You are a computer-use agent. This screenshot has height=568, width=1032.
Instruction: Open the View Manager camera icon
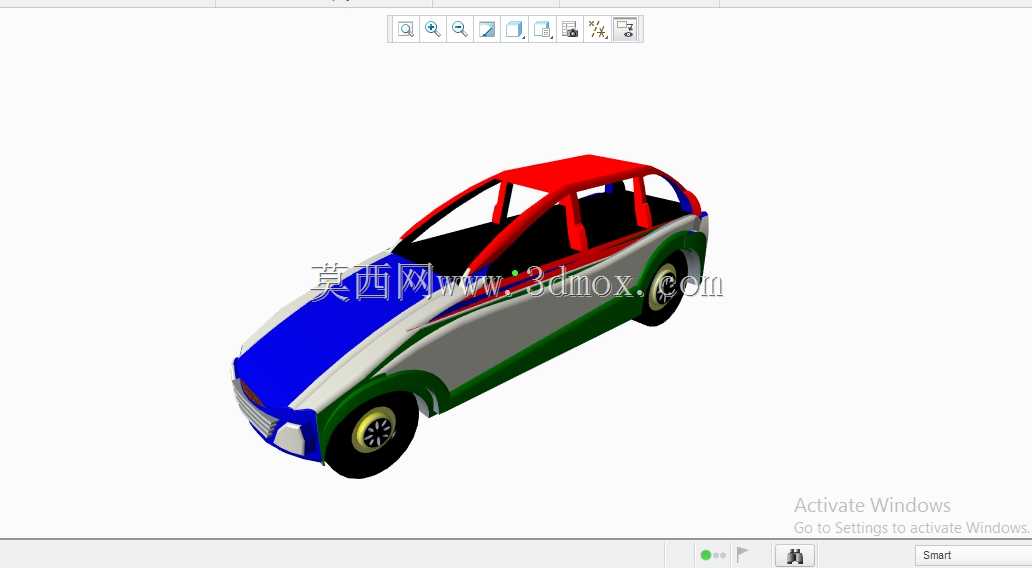click(570, 29)
